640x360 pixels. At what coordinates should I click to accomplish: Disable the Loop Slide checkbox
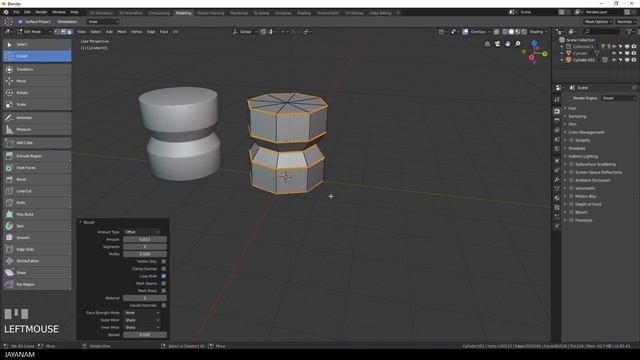164,276
